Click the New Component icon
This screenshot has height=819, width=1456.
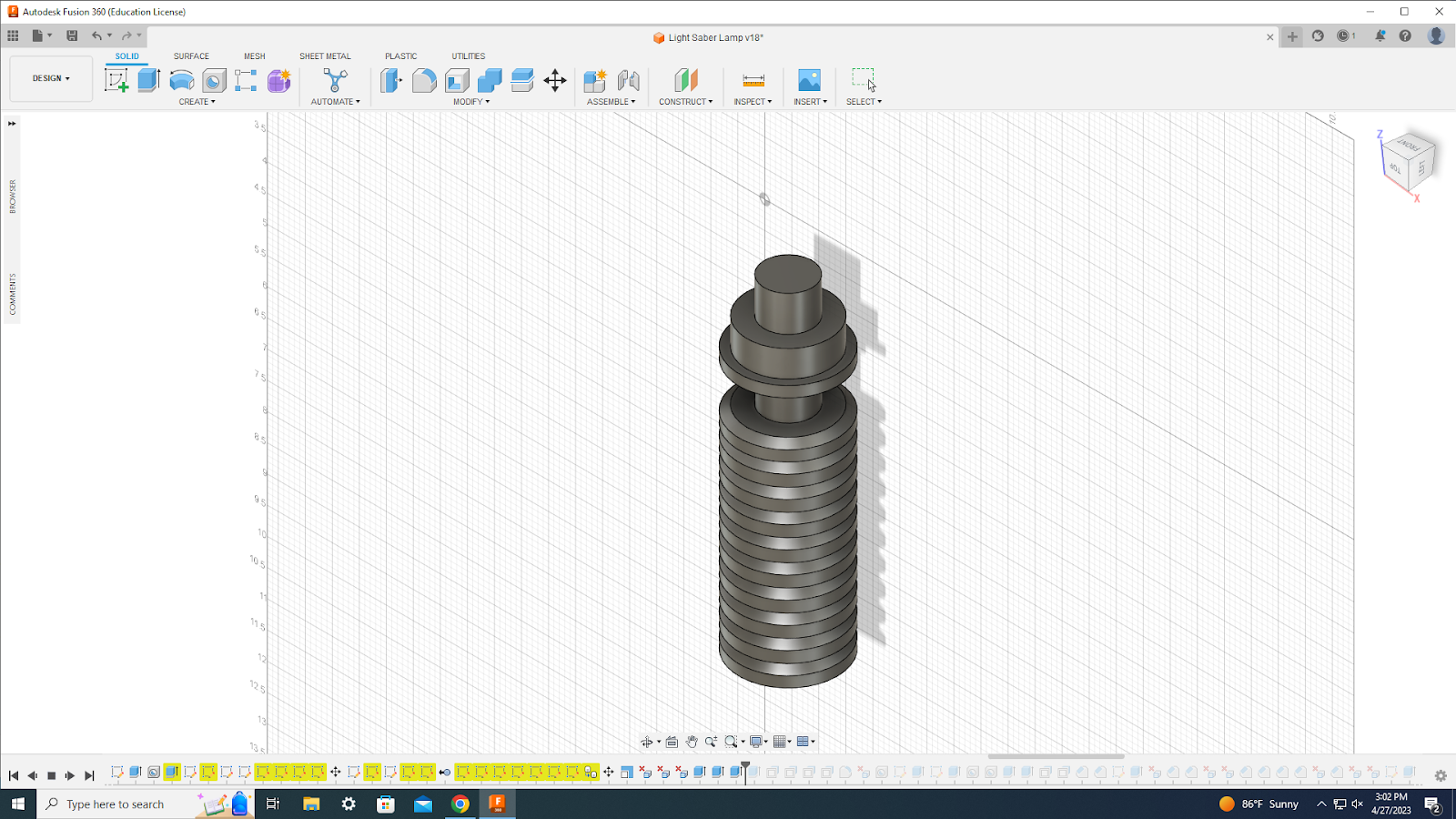point(595,80)
